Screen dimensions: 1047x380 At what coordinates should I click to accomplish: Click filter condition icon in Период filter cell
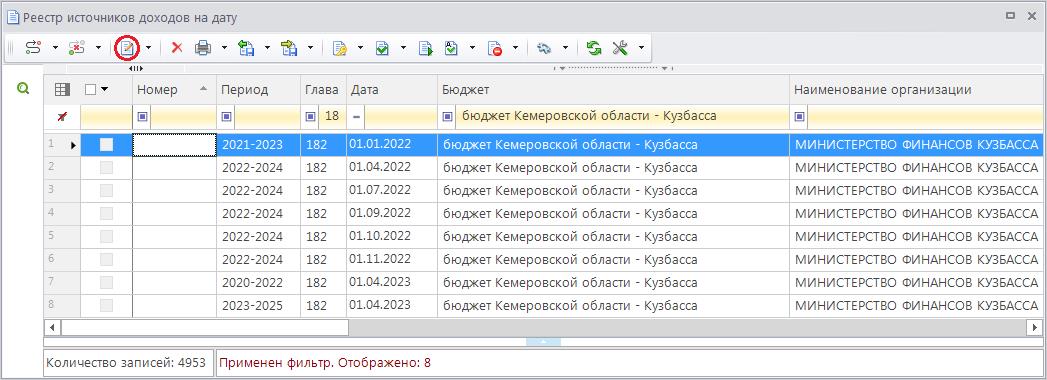pos(226,117)
